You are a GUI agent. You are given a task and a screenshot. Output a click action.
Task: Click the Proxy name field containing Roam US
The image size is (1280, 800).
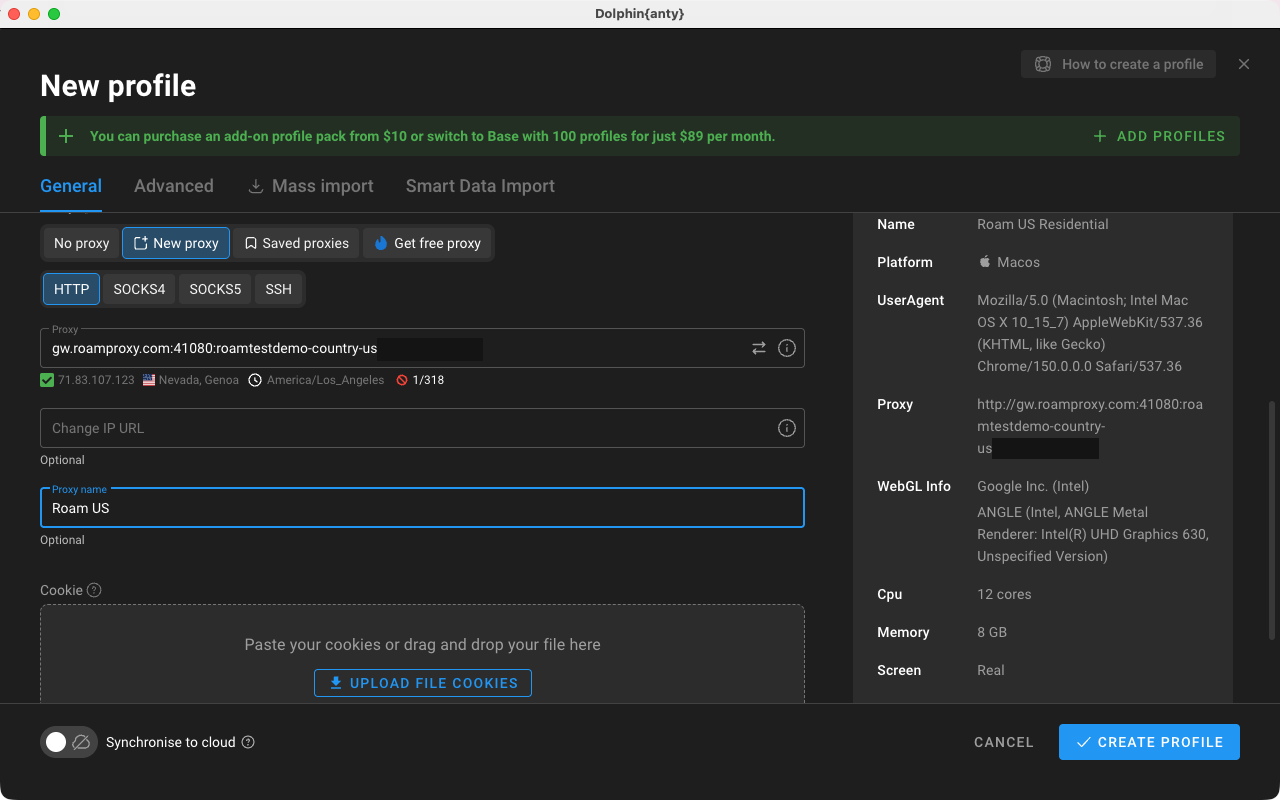(422, 508)
